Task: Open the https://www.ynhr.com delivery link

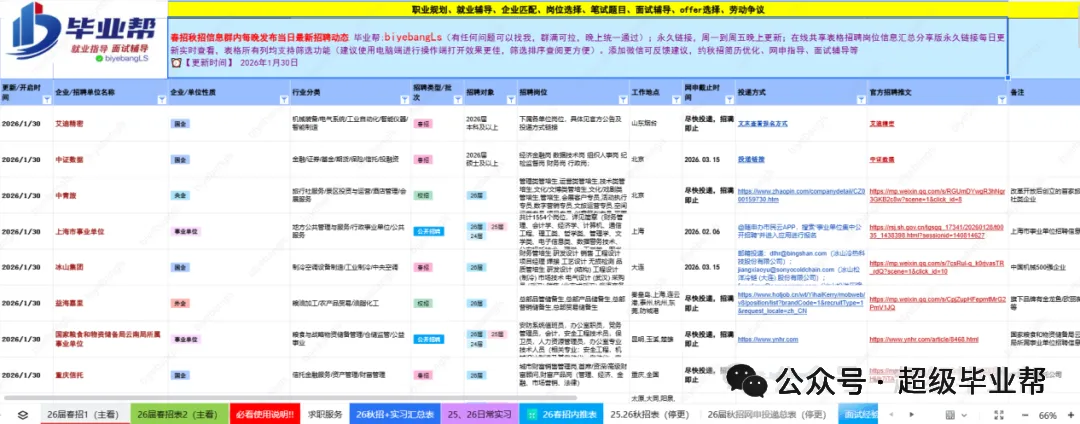Action: (767, 339)
